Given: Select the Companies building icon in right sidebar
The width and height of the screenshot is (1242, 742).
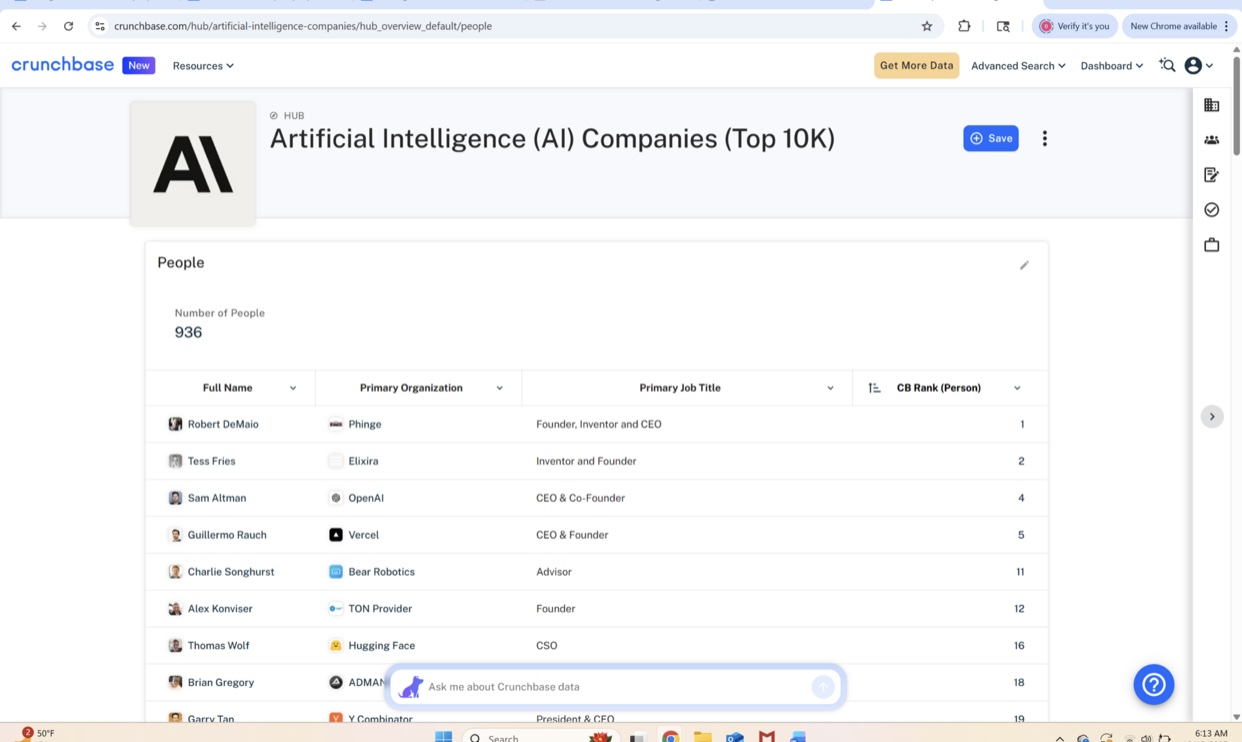Looking at the screenshot, I should pos(1211,104).
